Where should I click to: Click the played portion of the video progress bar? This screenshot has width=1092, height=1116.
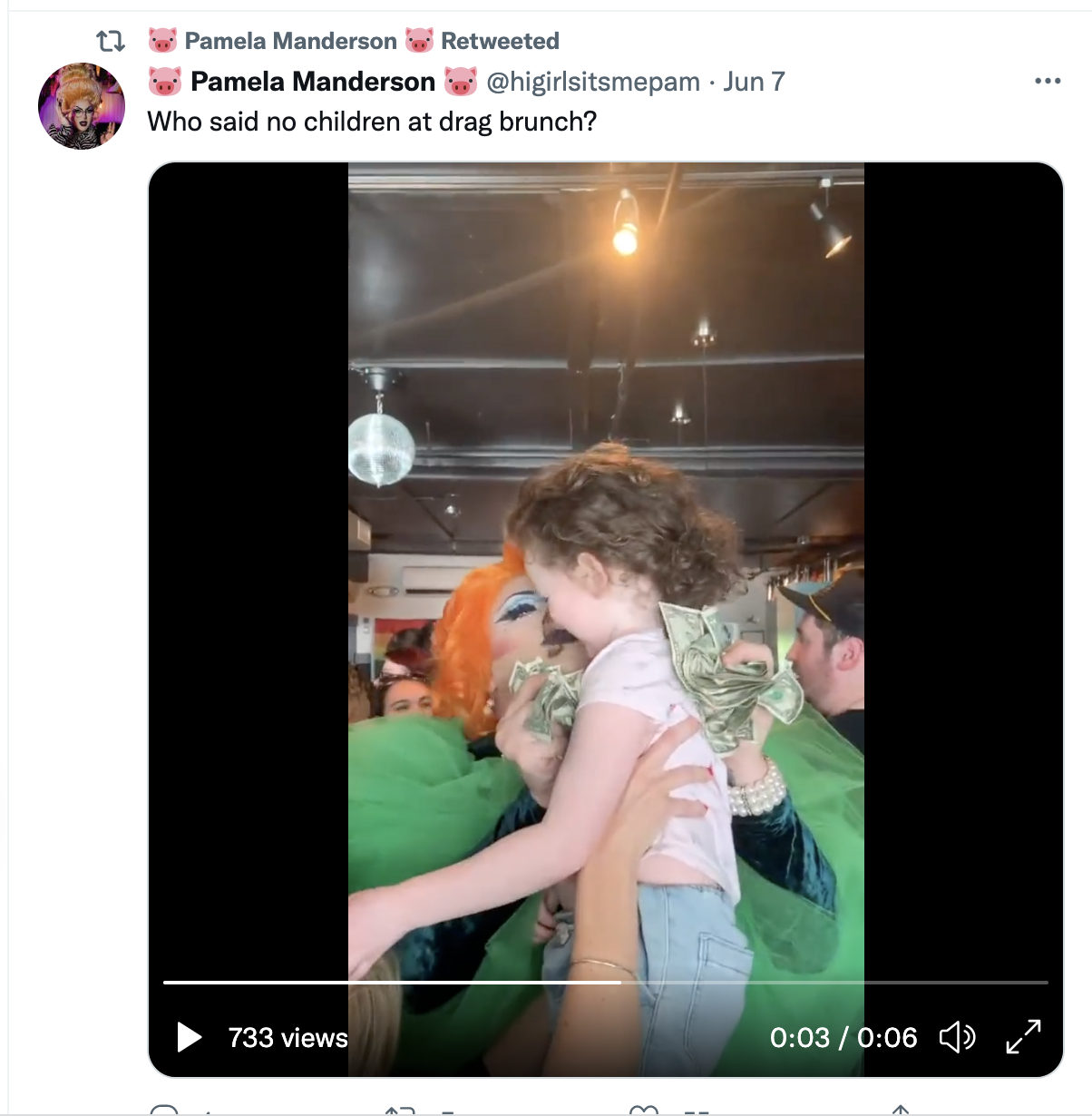(x=390, y=982)
